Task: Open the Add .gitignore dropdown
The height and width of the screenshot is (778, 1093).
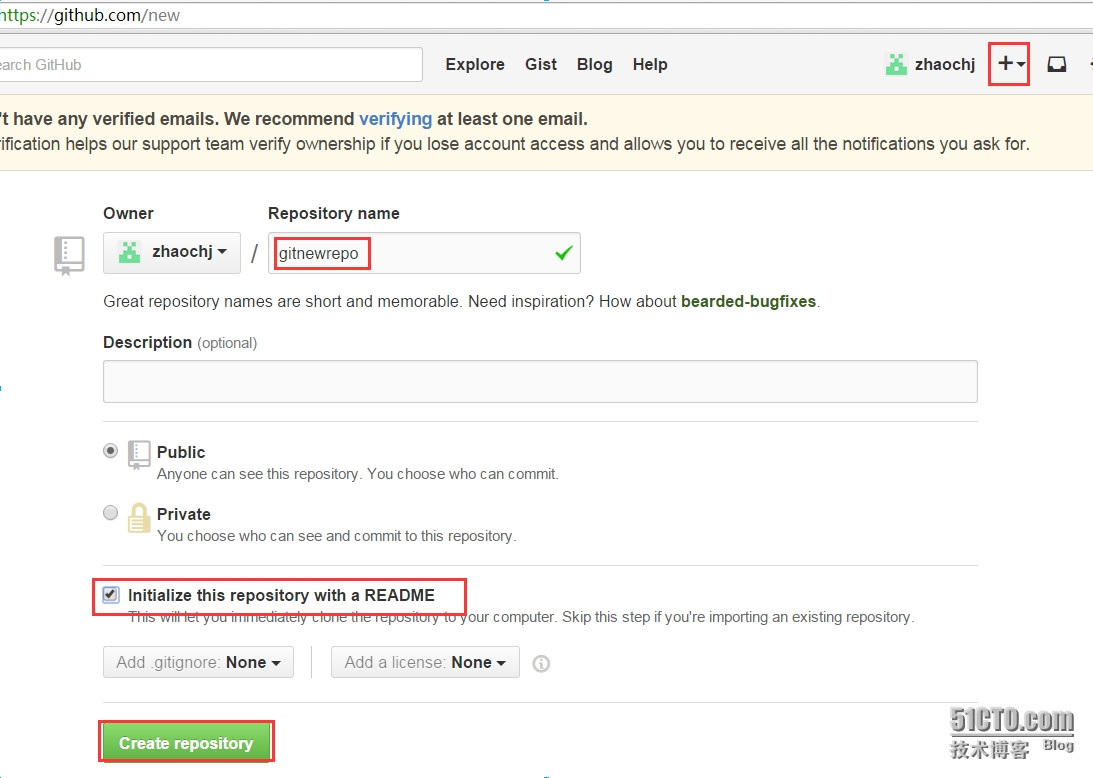Action: click(x=199, y=662)
